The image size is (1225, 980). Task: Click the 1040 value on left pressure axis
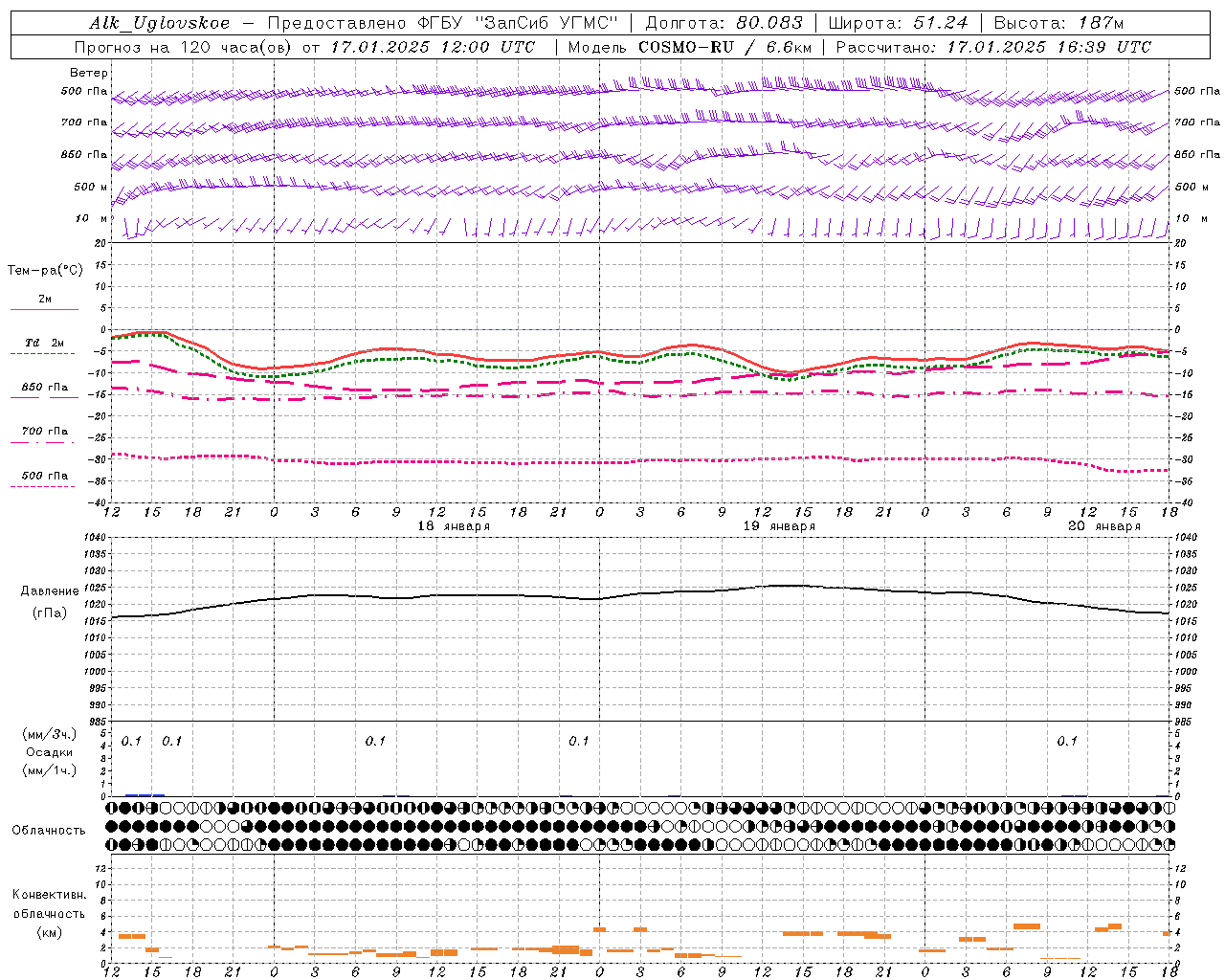97,537
